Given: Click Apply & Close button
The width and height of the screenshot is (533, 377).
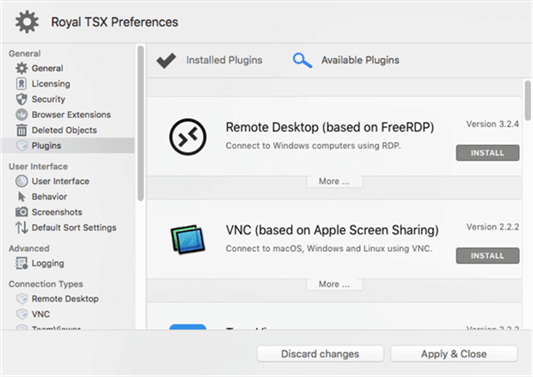Looking at the screenshot, I should pyautogui.click(x=454, y=354).
